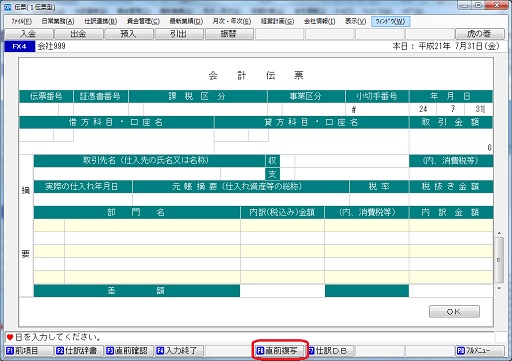Open the 会社情報(I) menu

coord(319,21)
